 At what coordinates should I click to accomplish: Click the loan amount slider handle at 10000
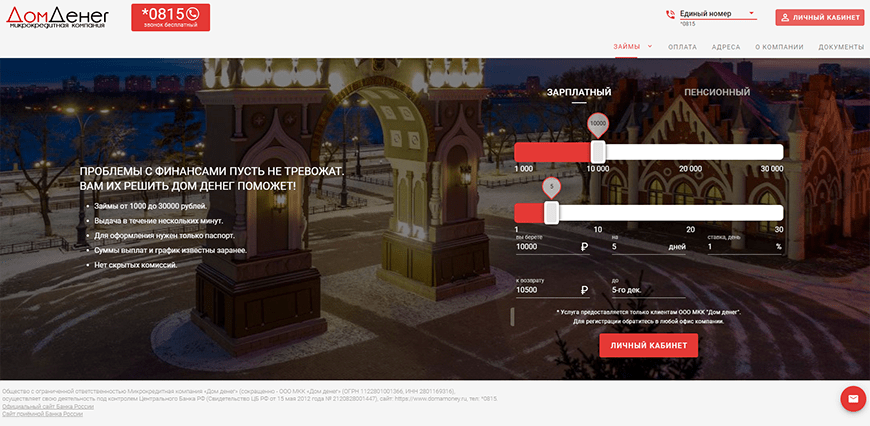598,152
